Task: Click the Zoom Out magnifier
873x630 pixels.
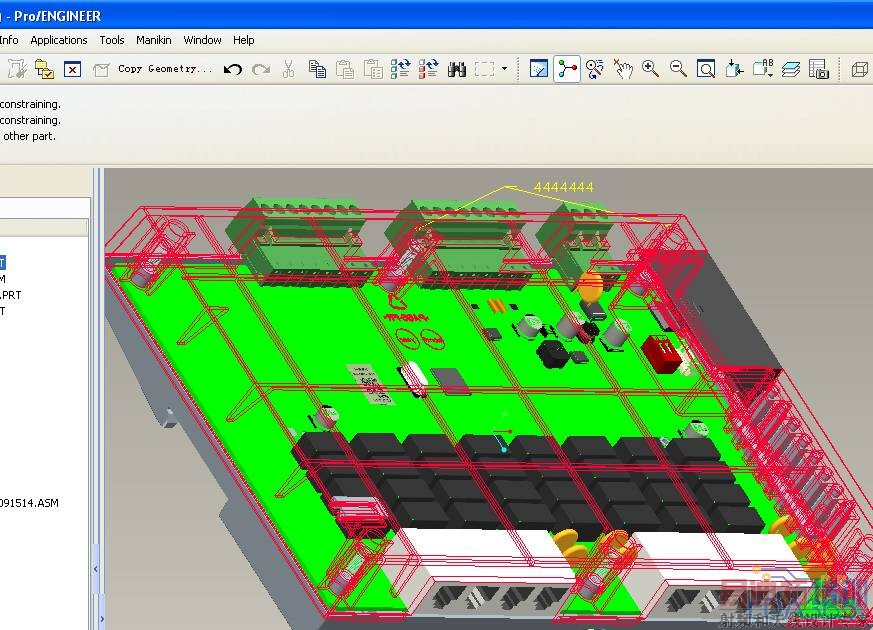Action: 678,68
